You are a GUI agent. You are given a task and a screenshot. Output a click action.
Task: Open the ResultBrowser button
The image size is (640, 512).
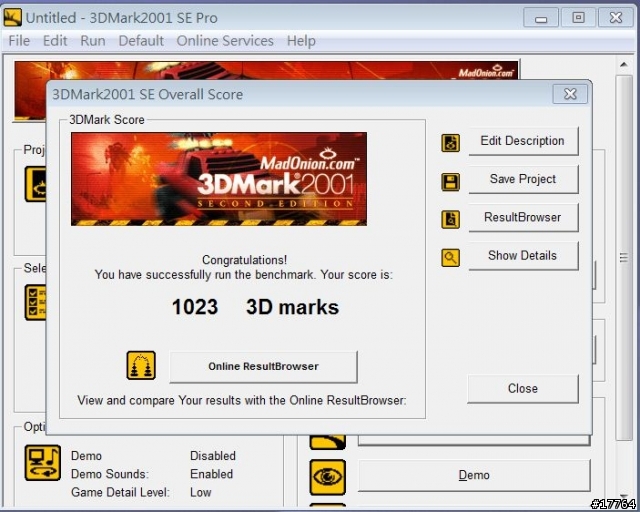523,217
